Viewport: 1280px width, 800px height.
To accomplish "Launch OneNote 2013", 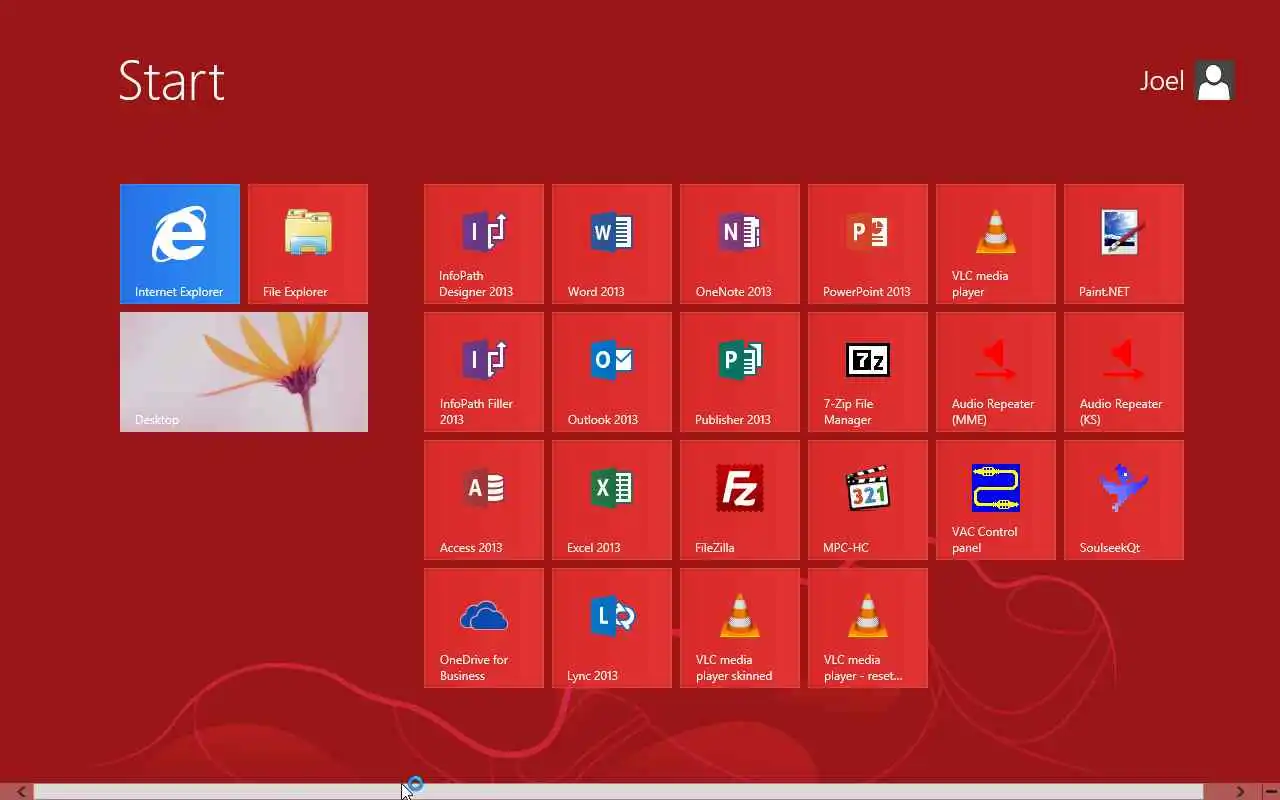I will (740, 244).
